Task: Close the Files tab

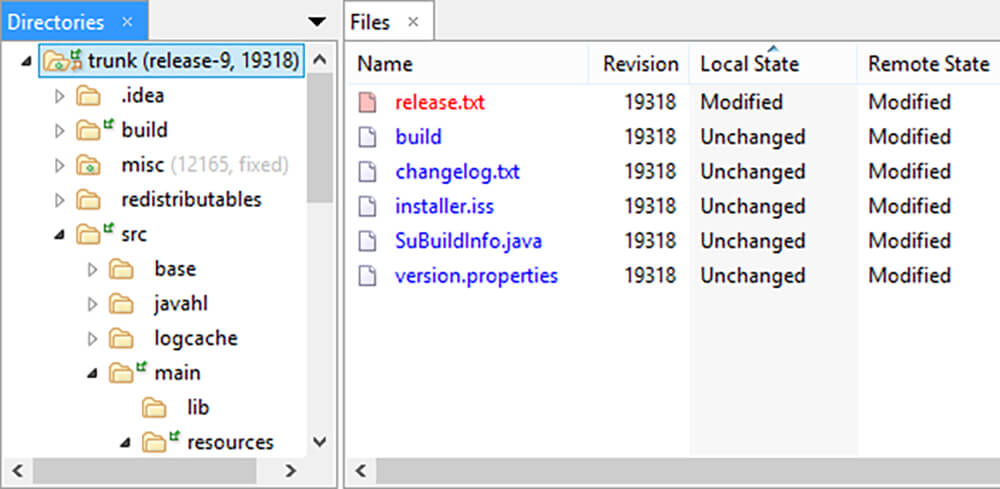Action: click(413, 22)
